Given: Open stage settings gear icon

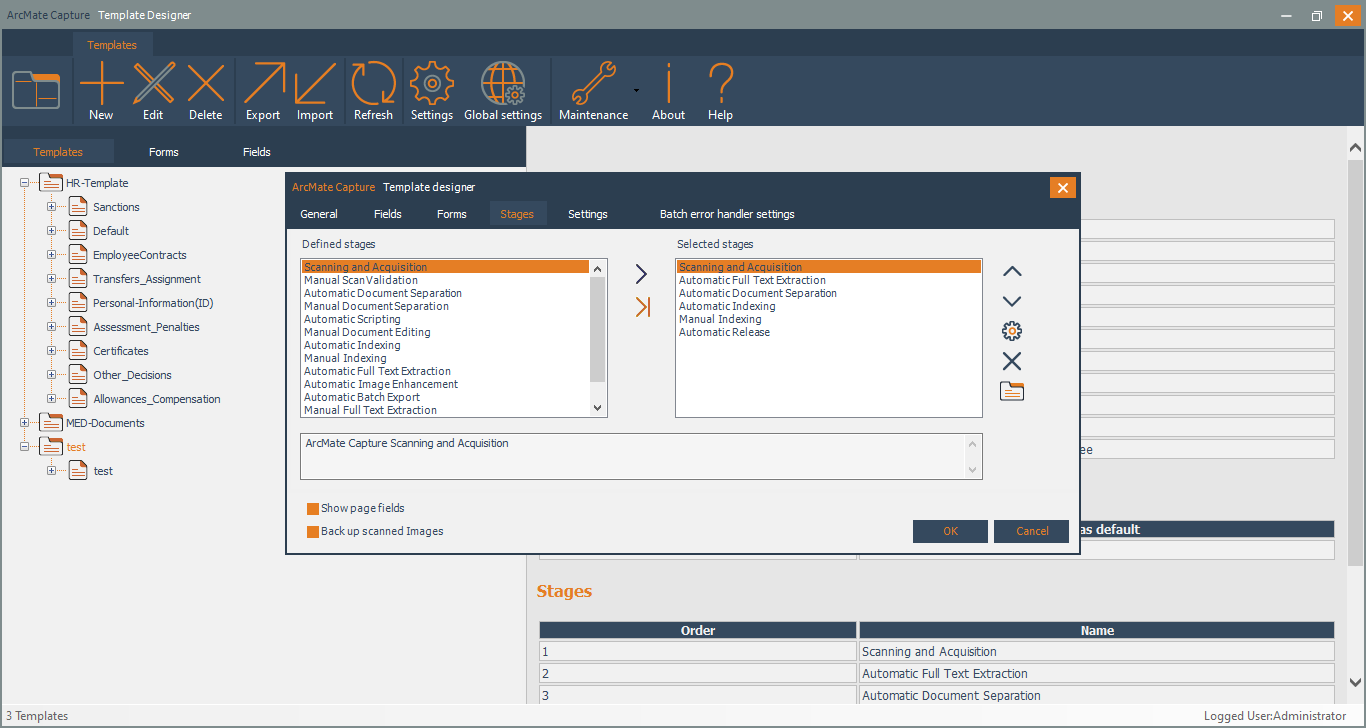Looking at the screenshot, I should coord(1012,331).
